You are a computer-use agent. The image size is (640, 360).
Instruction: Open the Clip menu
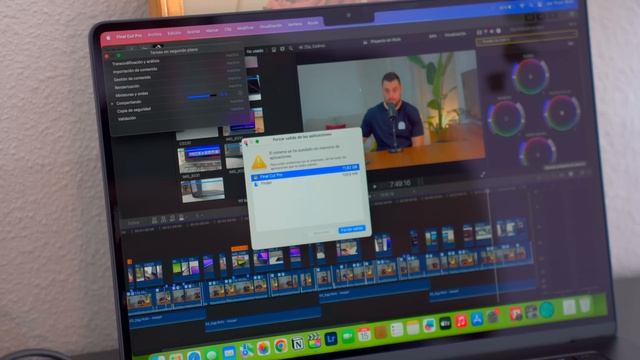click(228, 29)
